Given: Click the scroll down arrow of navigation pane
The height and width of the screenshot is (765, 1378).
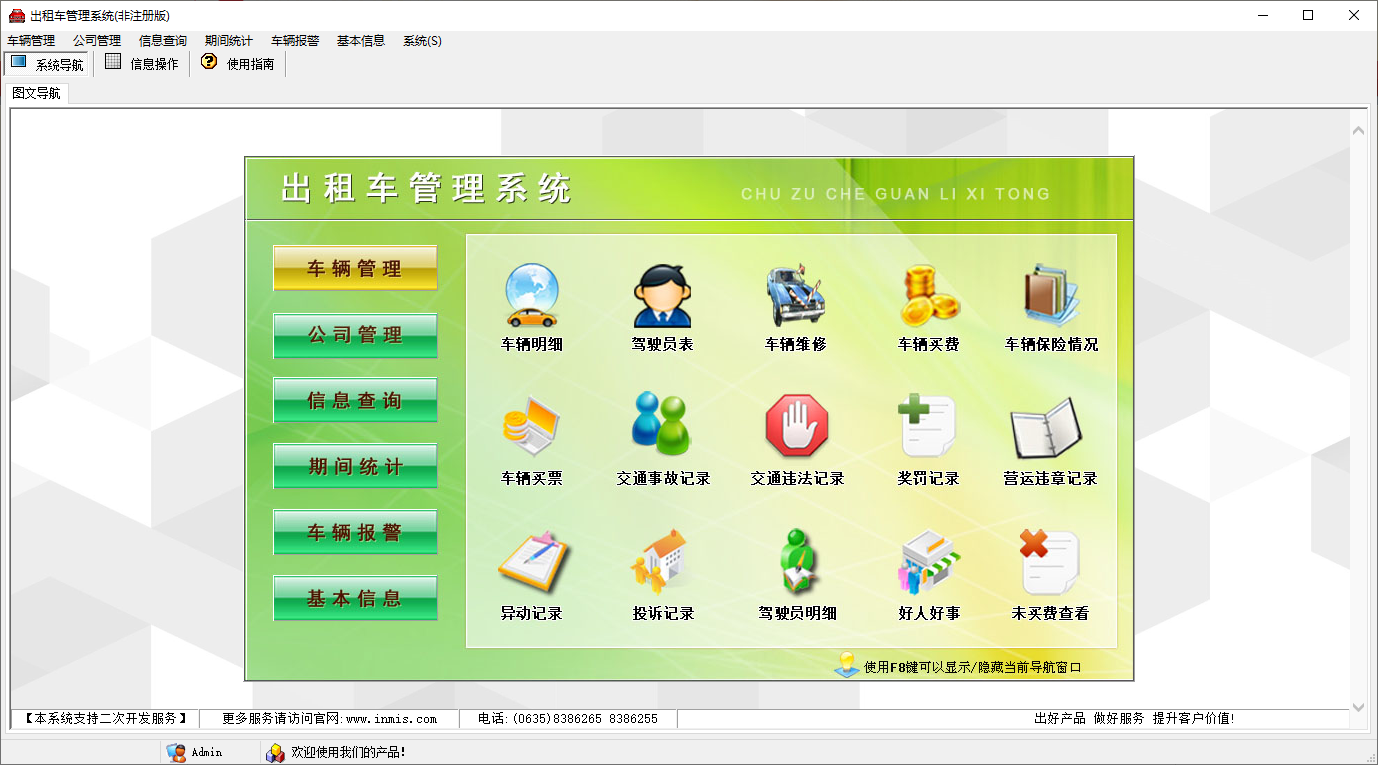Looking at the screenshot, I should pos(1358,707).
